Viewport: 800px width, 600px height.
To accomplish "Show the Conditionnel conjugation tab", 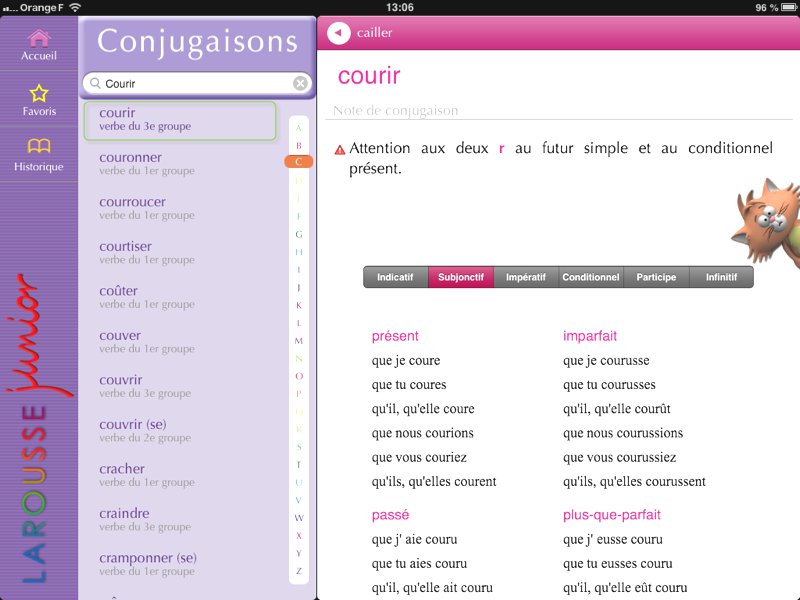I will (590, 277).
